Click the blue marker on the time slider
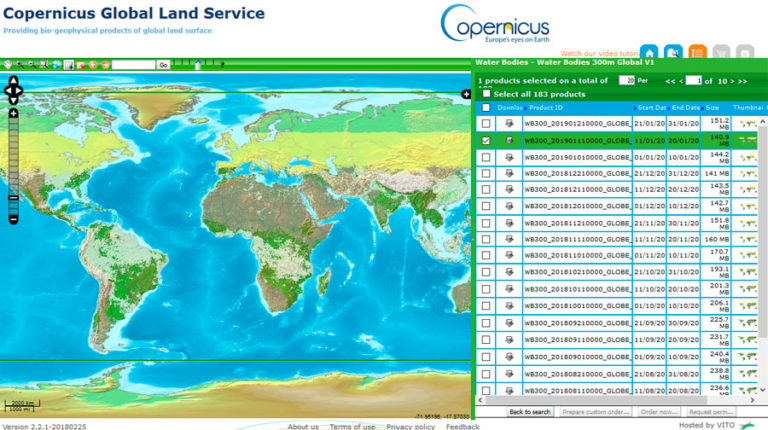Screen dimensions: 768x430 tap(198, 65)
